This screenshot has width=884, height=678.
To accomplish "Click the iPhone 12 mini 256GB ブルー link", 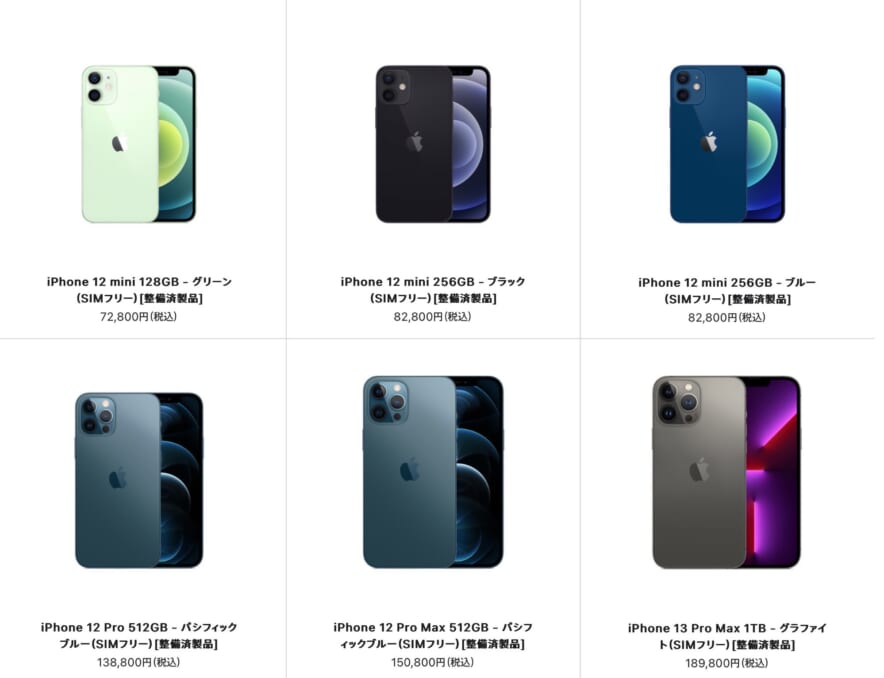I will click(x=727, y=291).
